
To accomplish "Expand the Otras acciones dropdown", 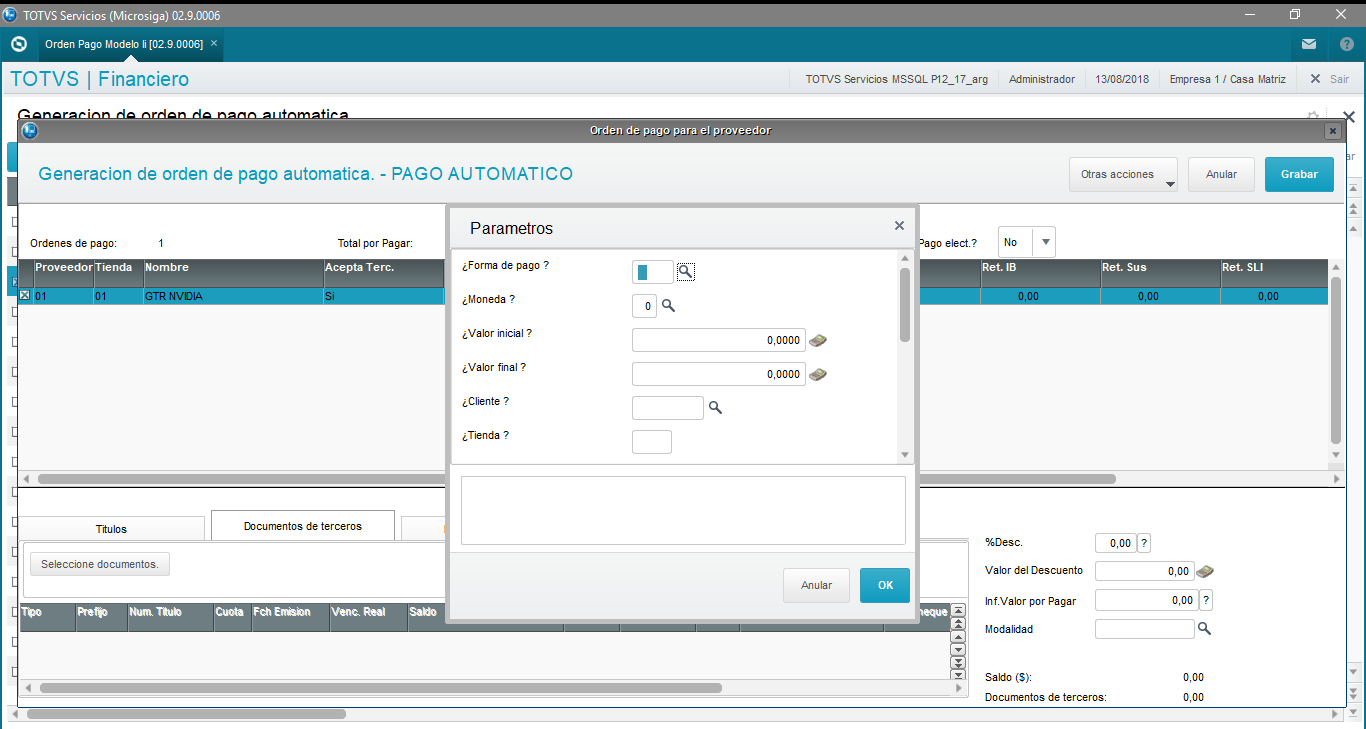I will [x=1123, y=174].
